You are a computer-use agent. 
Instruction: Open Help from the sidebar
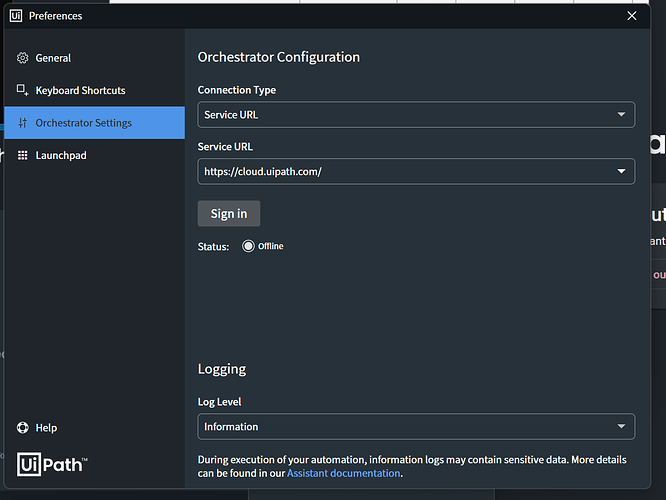click(46, 428)
